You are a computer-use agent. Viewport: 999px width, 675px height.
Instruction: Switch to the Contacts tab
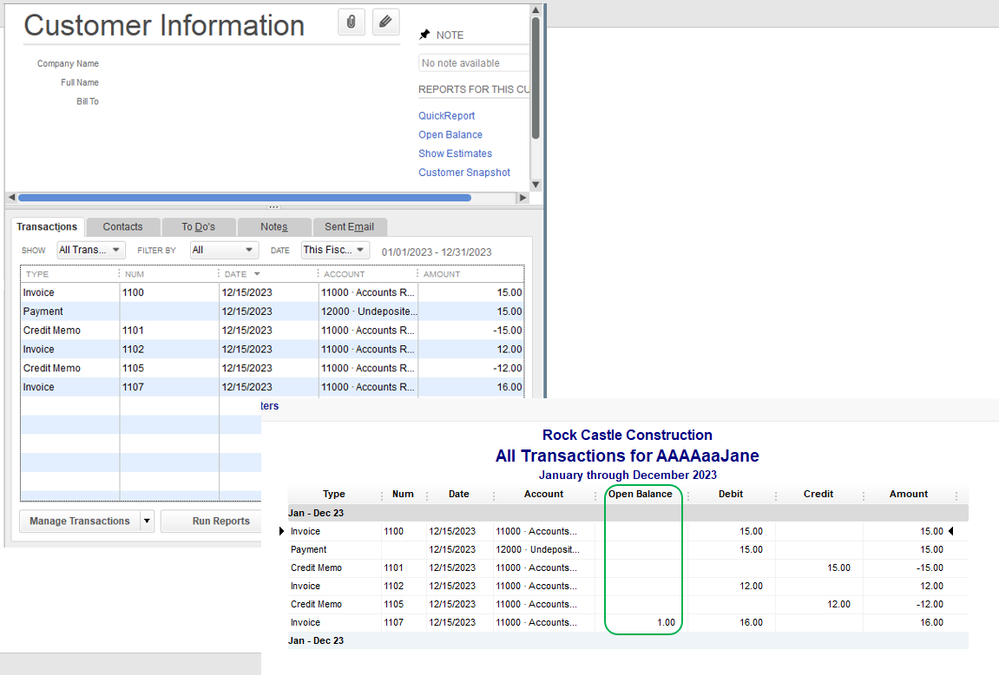(122, 227)
